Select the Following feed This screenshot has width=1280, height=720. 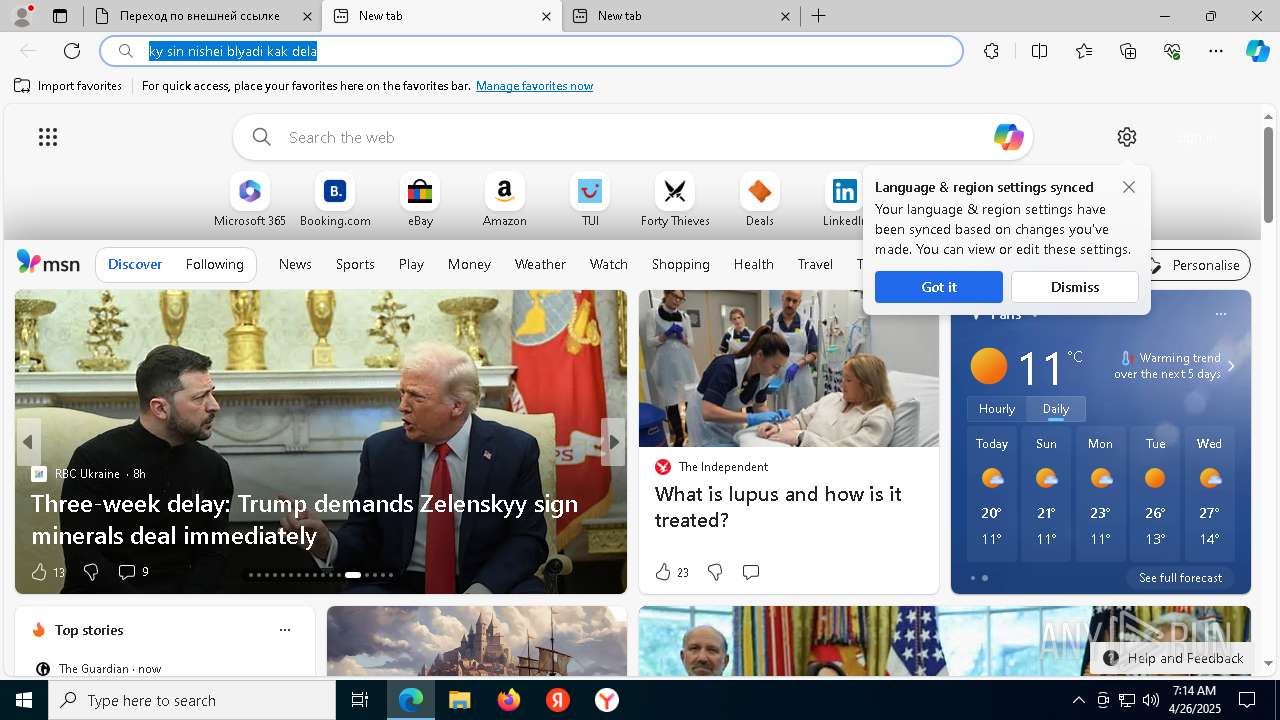214,264
